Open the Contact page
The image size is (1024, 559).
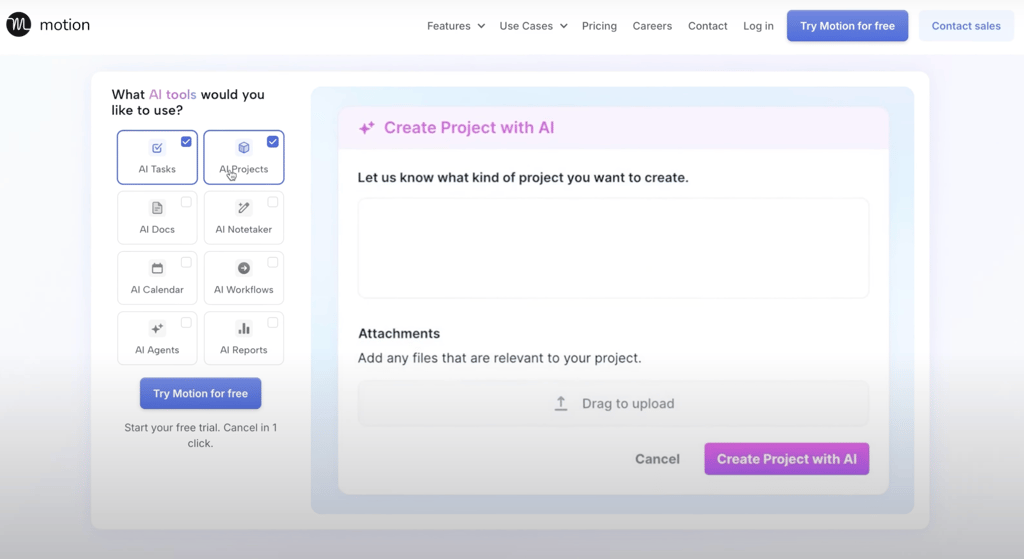point(707,26)
